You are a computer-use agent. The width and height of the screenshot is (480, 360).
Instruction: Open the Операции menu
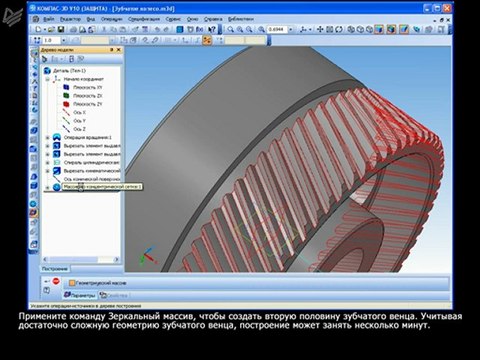[112, 19]
